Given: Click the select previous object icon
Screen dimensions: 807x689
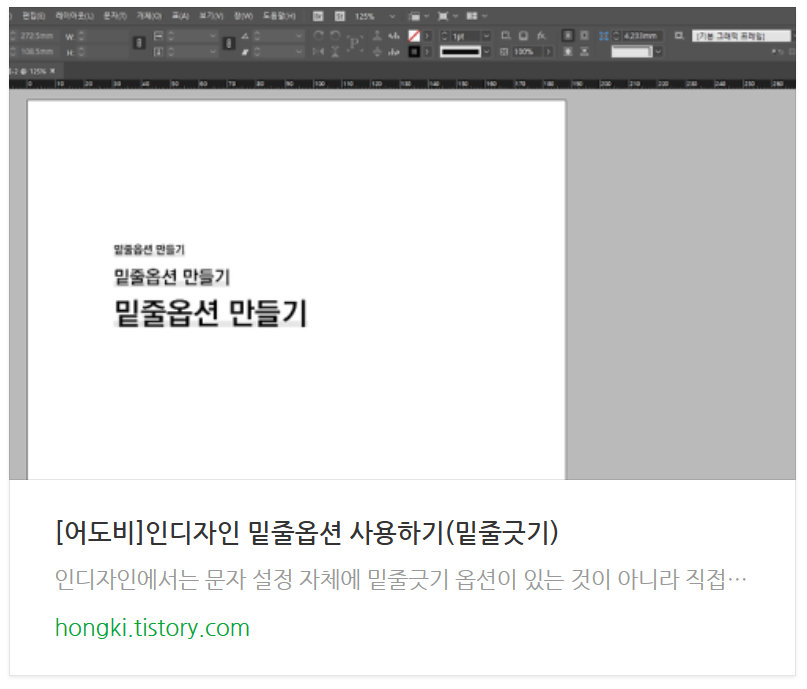Looking at the screenshot, I should coord(394,36).
